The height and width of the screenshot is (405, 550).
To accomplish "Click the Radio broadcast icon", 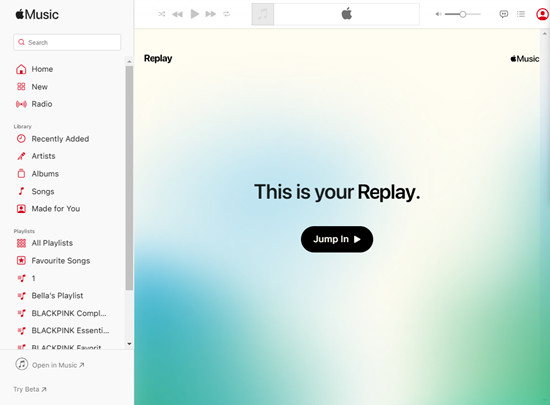I will pos(21,104).
